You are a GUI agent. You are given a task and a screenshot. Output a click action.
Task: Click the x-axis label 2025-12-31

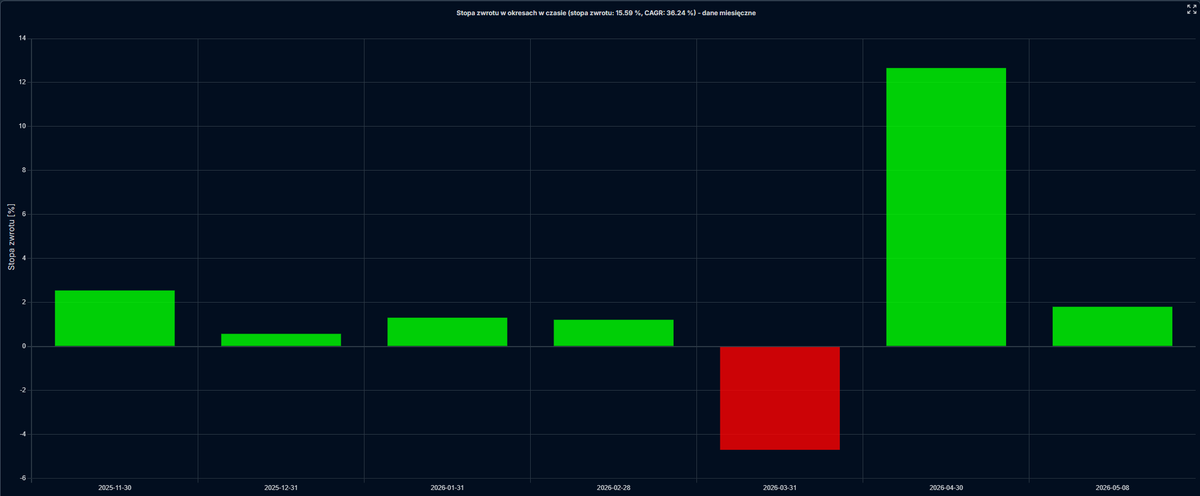click(281, 488)
